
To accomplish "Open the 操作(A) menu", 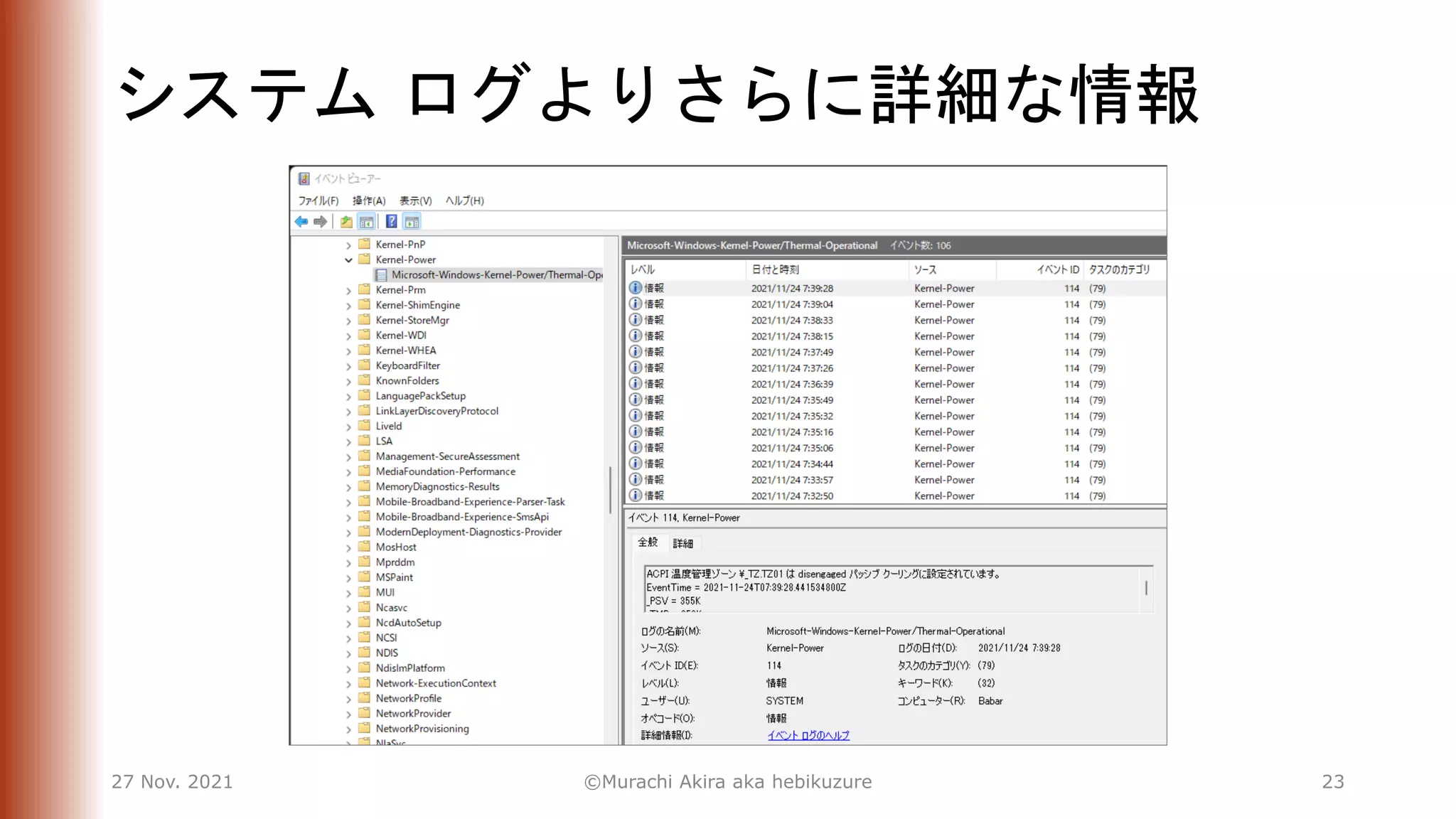I will click(x=369, y=200).
